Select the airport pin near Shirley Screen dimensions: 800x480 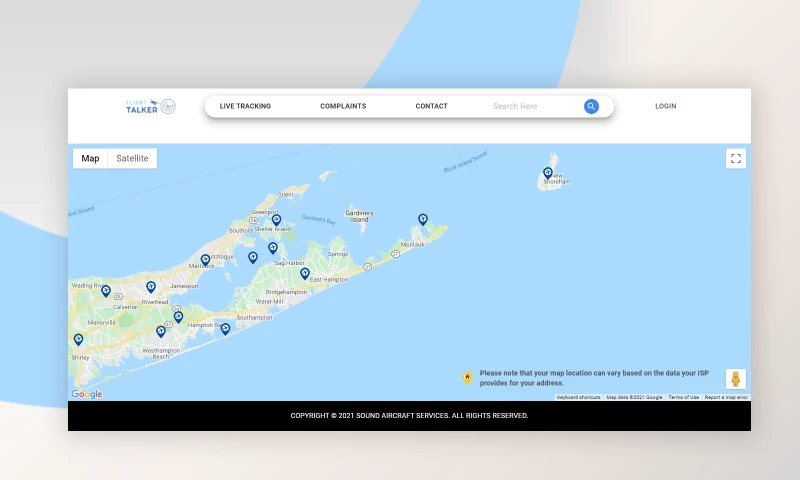(x=78, y=340)
